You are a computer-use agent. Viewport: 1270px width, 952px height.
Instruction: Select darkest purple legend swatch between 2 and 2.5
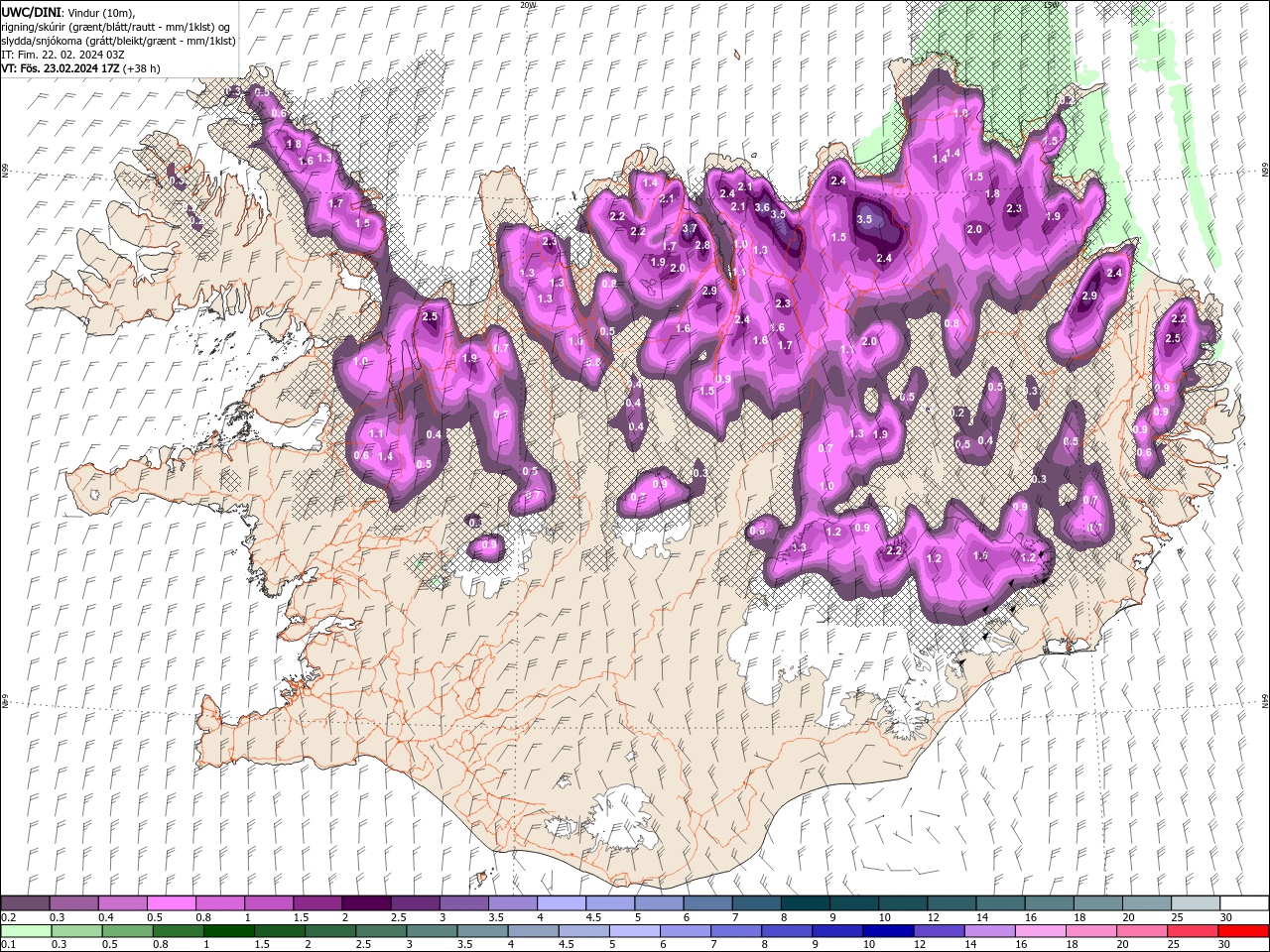point(366,902)
